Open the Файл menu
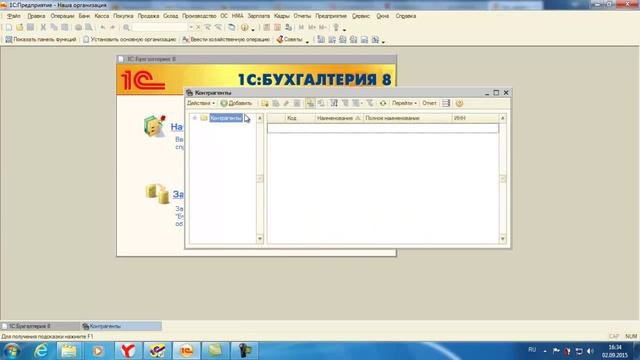 [13, 16]
